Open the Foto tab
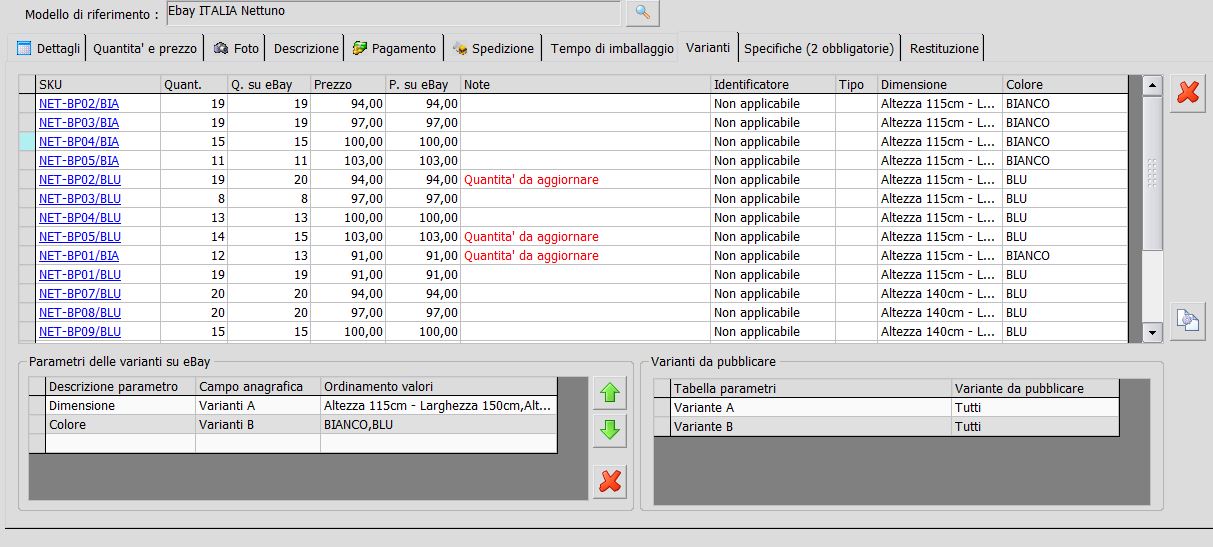Viewport: 1213px width, 547px height. tap(236, 48)
